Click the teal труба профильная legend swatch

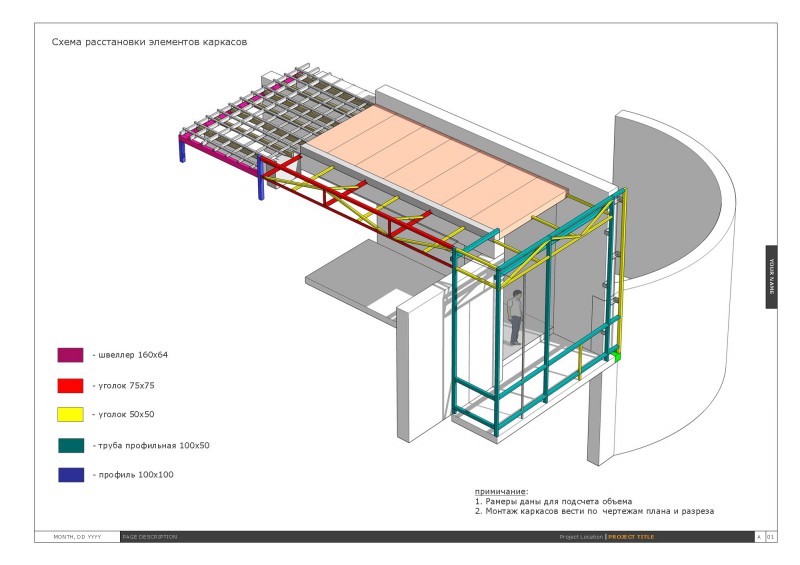(71, 446)
